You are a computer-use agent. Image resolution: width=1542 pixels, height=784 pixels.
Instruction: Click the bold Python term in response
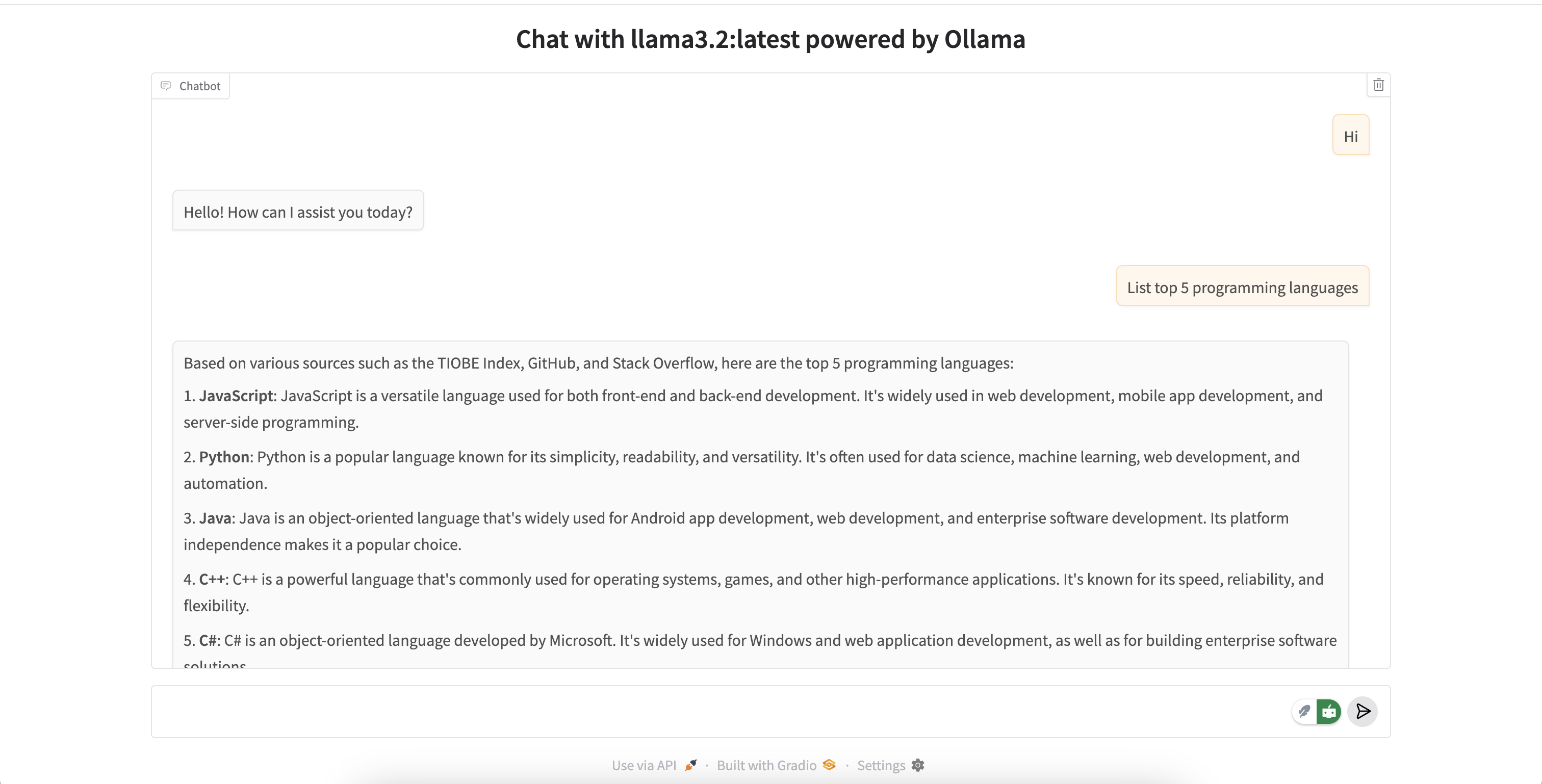click(224, 457)
